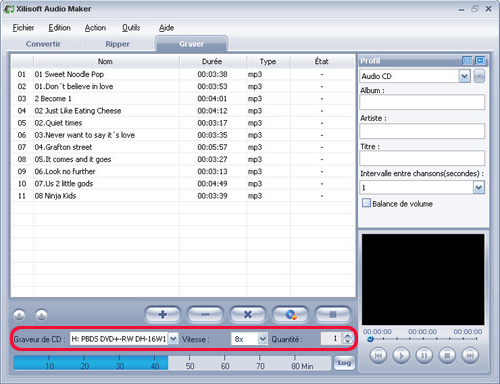The image size is (500, 384).
Task: Sort by Type column header
Action: click(x=268, y=61)
